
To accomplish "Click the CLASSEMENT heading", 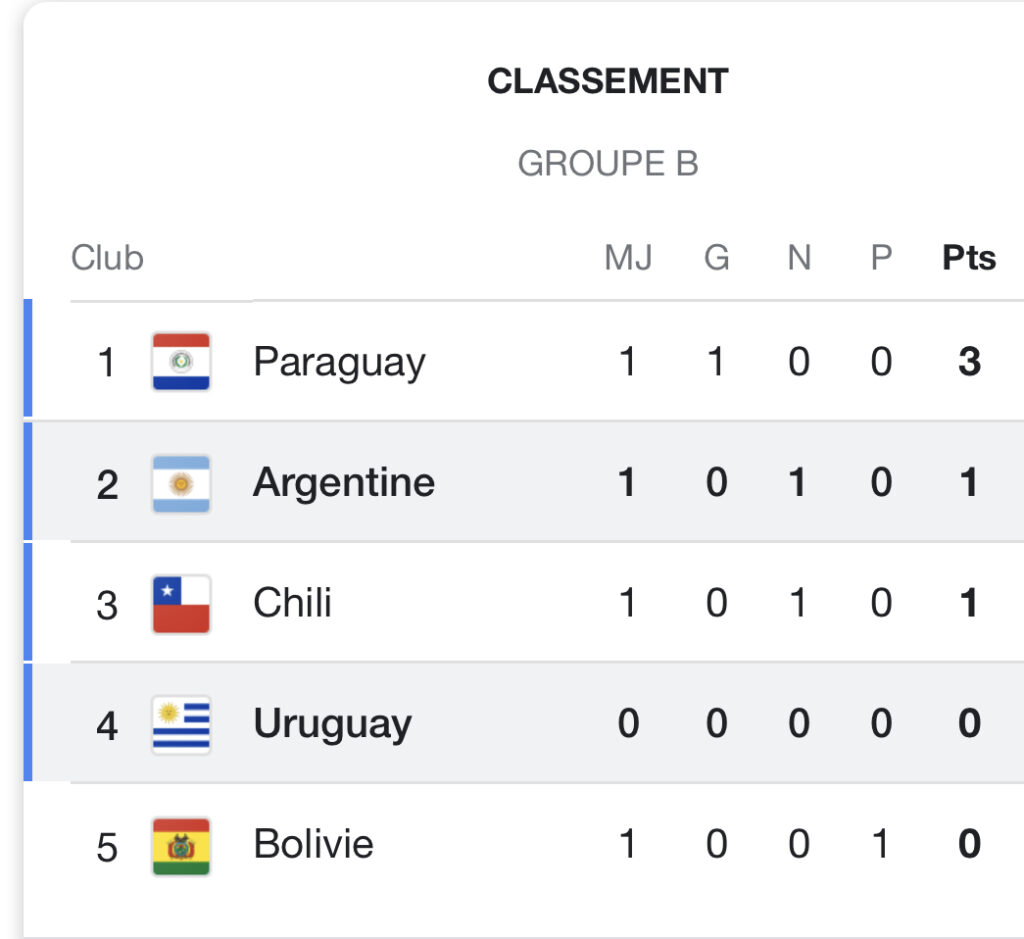I will pos(608,82).
